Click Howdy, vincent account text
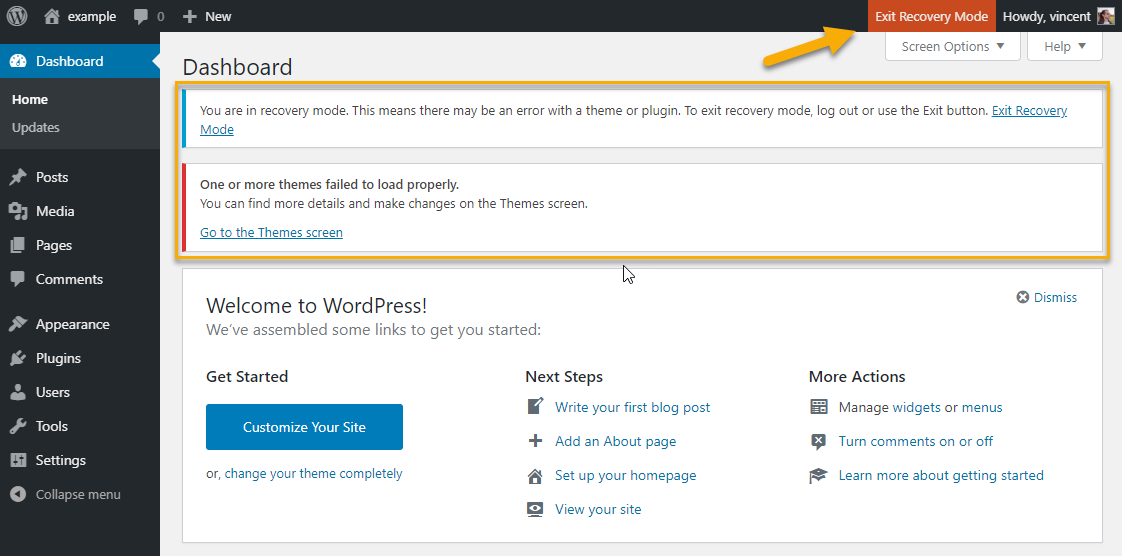Viewport: 1122px width, 556px height. pos(1047,16)
